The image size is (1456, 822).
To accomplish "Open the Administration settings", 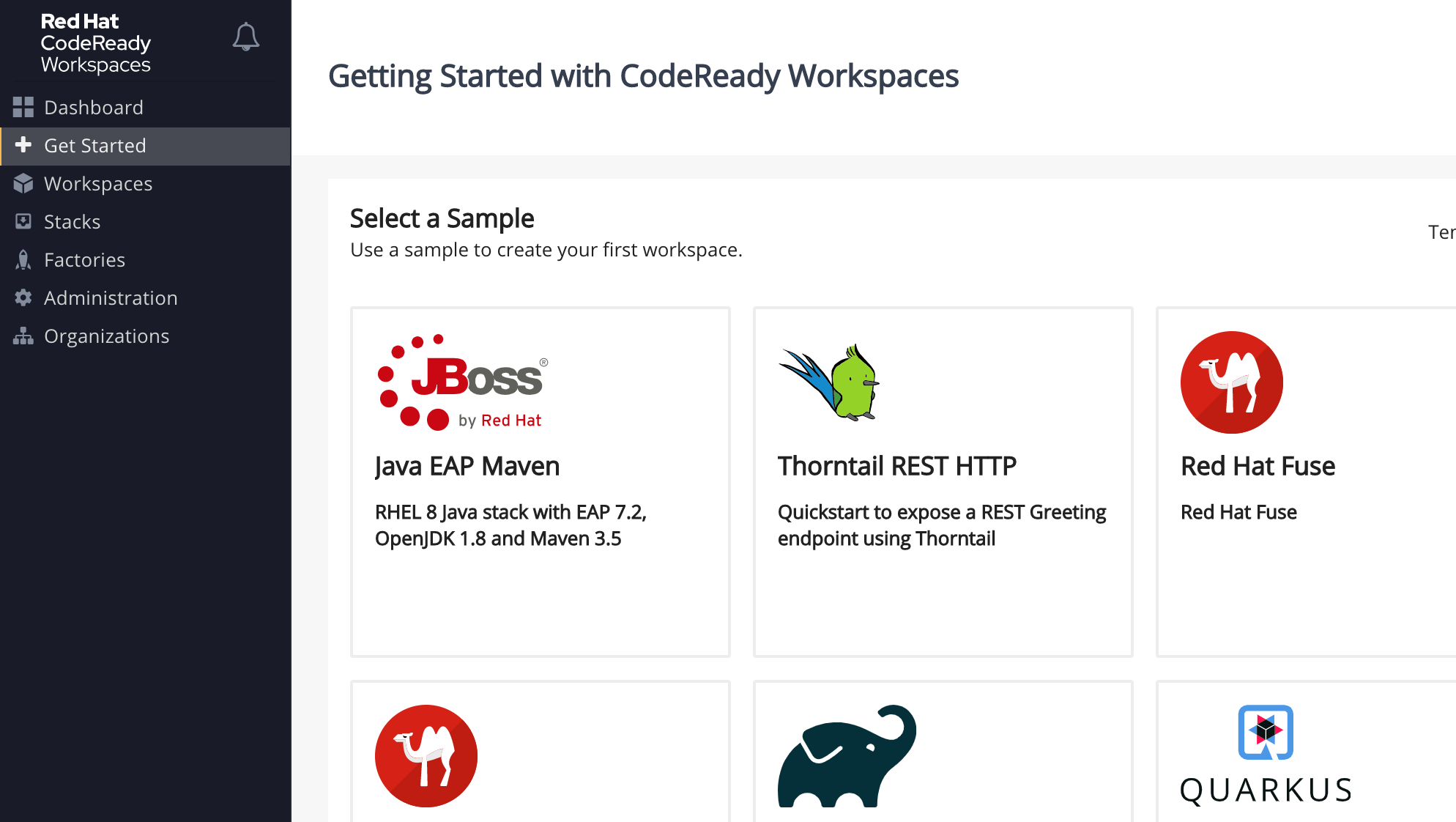I will (111, 297).
